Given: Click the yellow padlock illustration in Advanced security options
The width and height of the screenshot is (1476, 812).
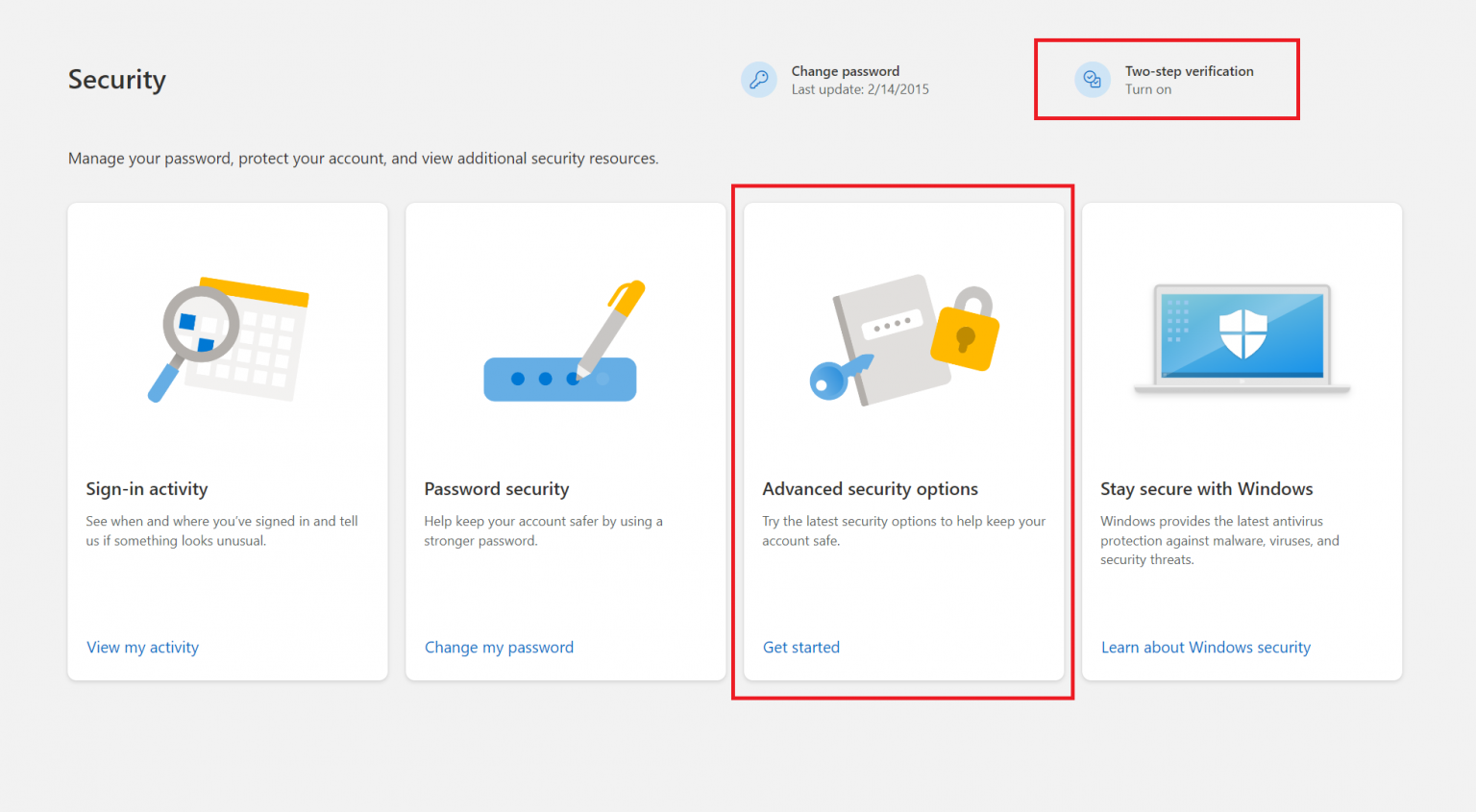Looking at the screenshot, I should [967, 338].
